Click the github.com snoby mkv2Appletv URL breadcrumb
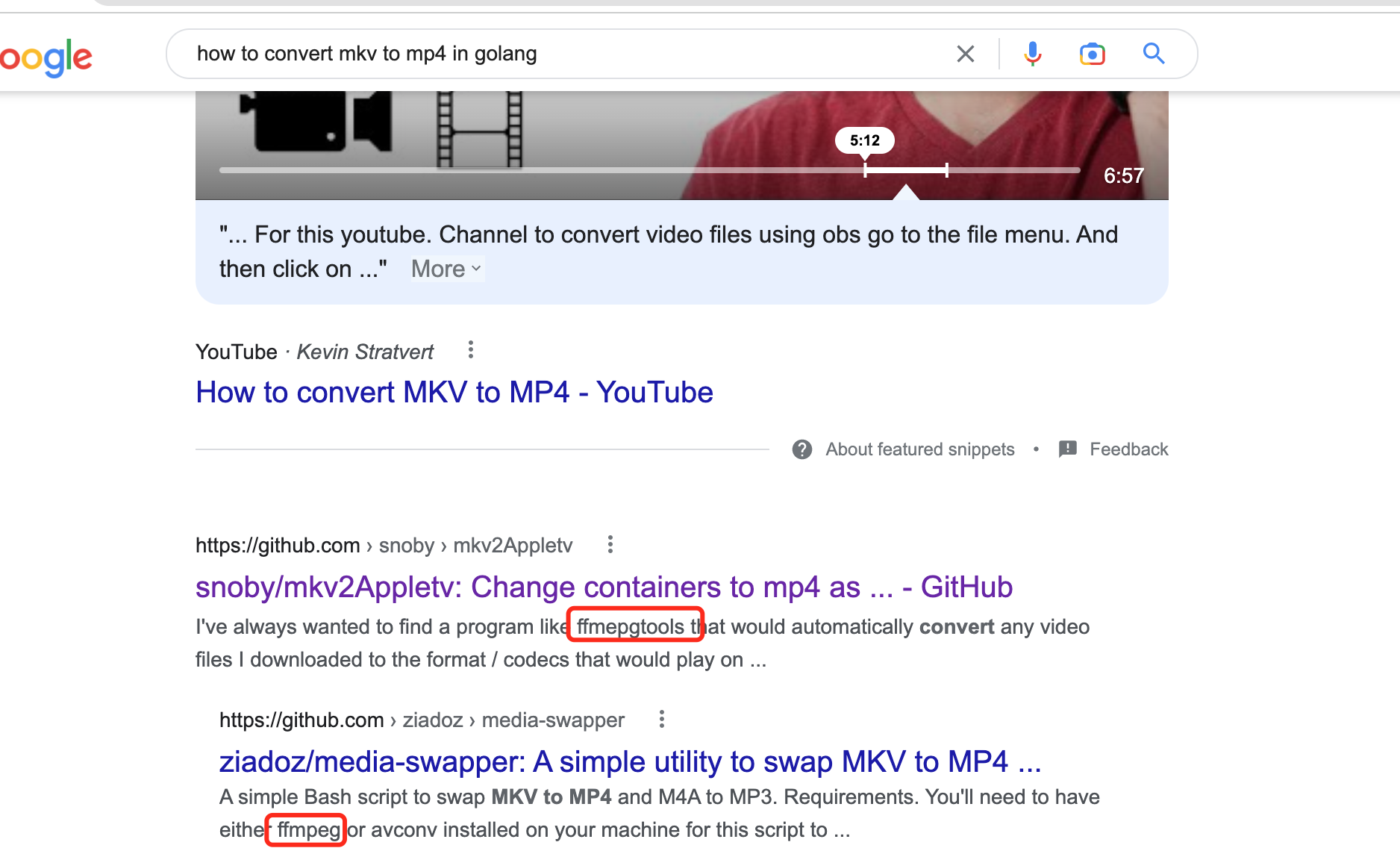 (384, 546)
